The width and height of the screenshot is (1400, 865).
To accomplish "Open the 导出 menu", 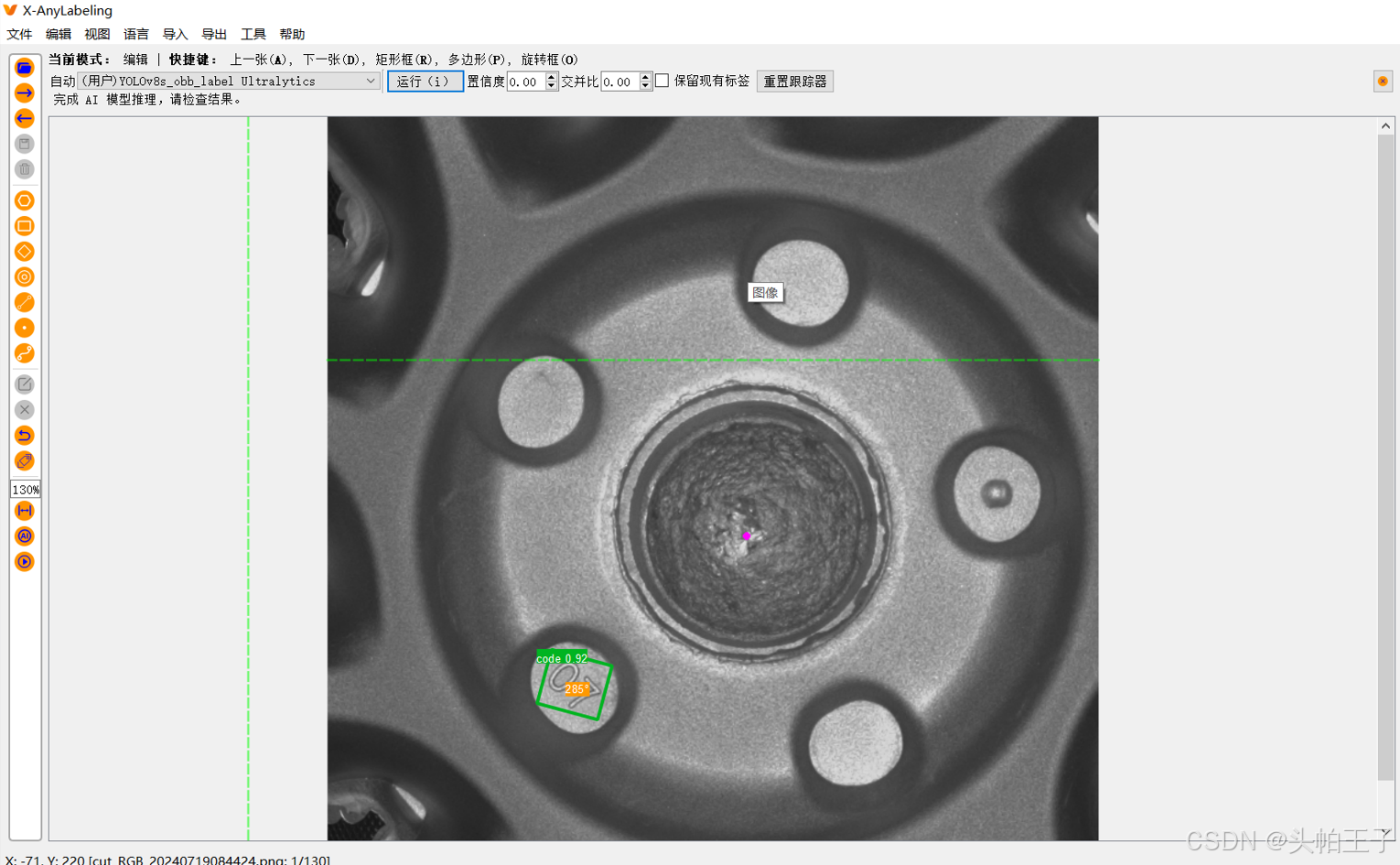I will pos(214,34).
